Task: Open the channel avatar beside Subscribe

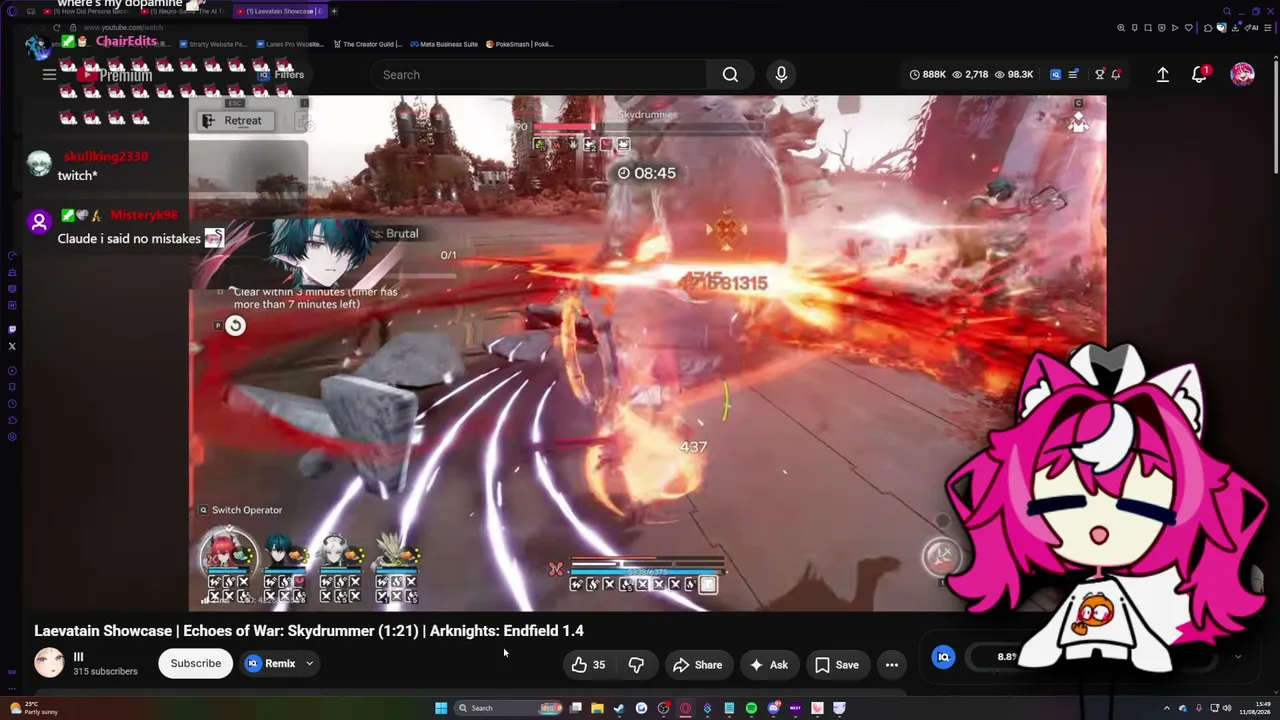Action: 49,663
